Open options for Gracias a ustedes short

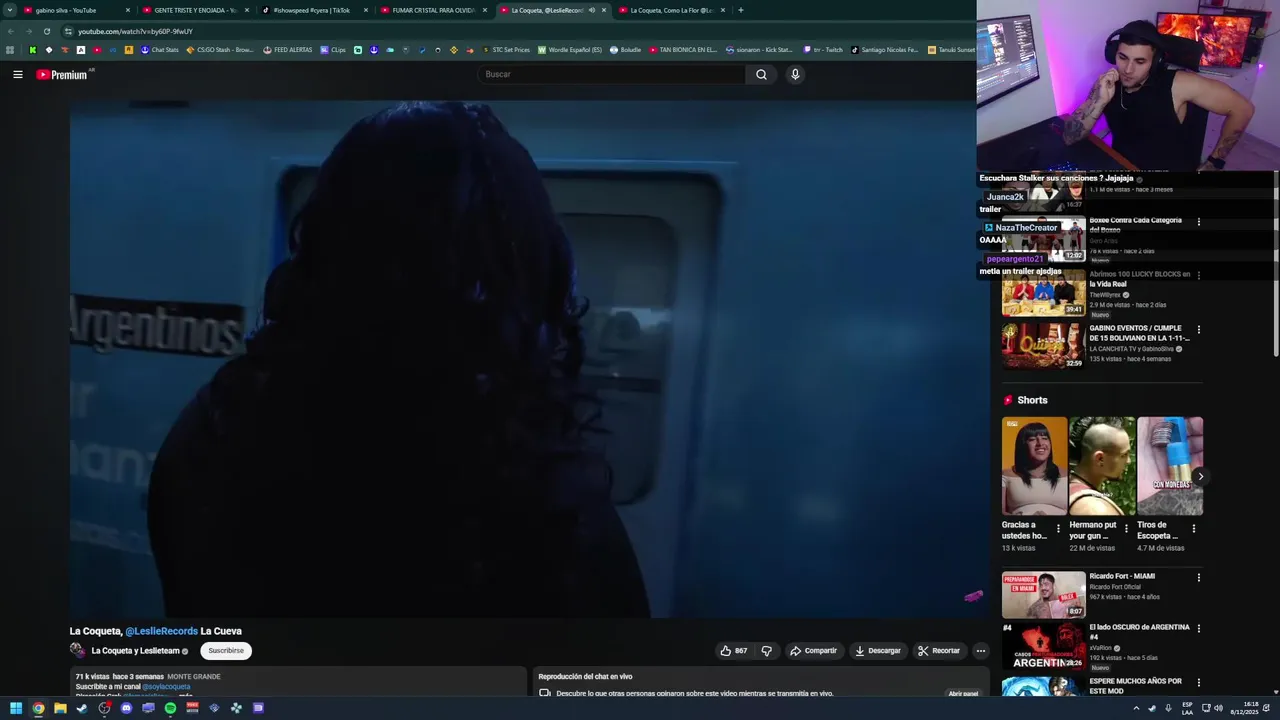pyautogui.click(x=1058, y=528)
